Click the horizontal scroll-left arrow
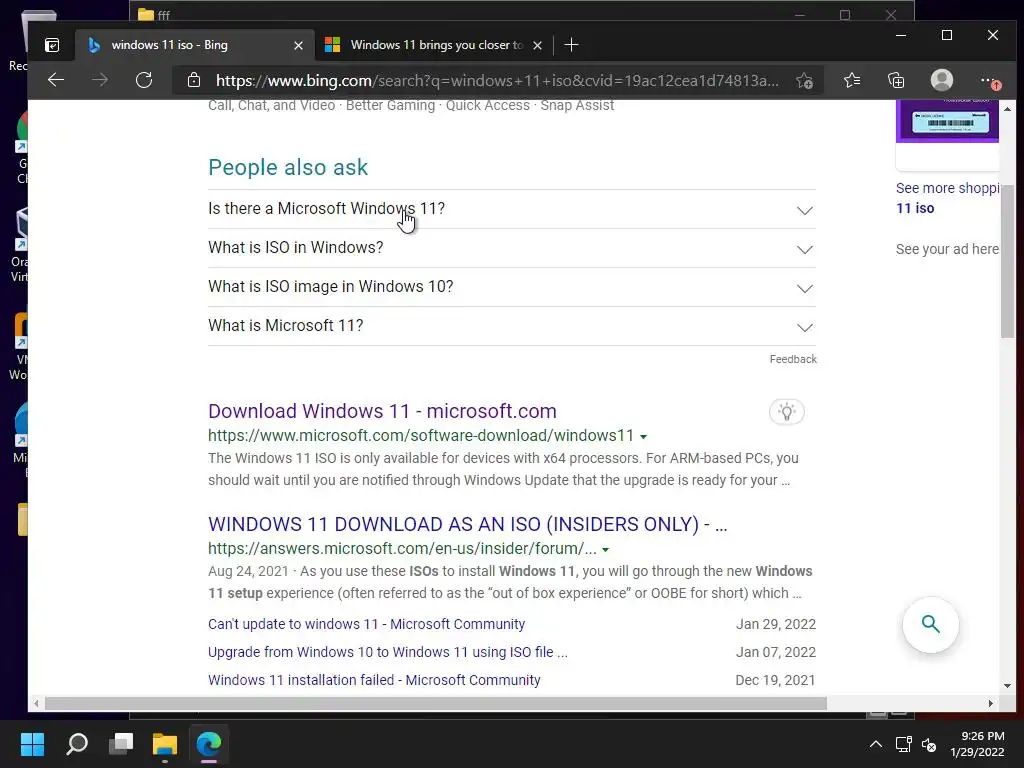Image resolution: width=1024 pixels, height=768 pixels. tap(36, 703)
